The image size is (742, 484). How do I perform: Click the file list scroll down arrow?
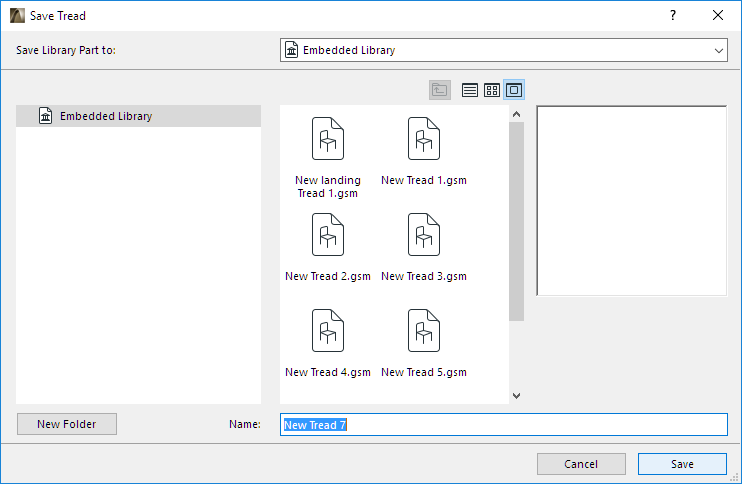(517, 396)
